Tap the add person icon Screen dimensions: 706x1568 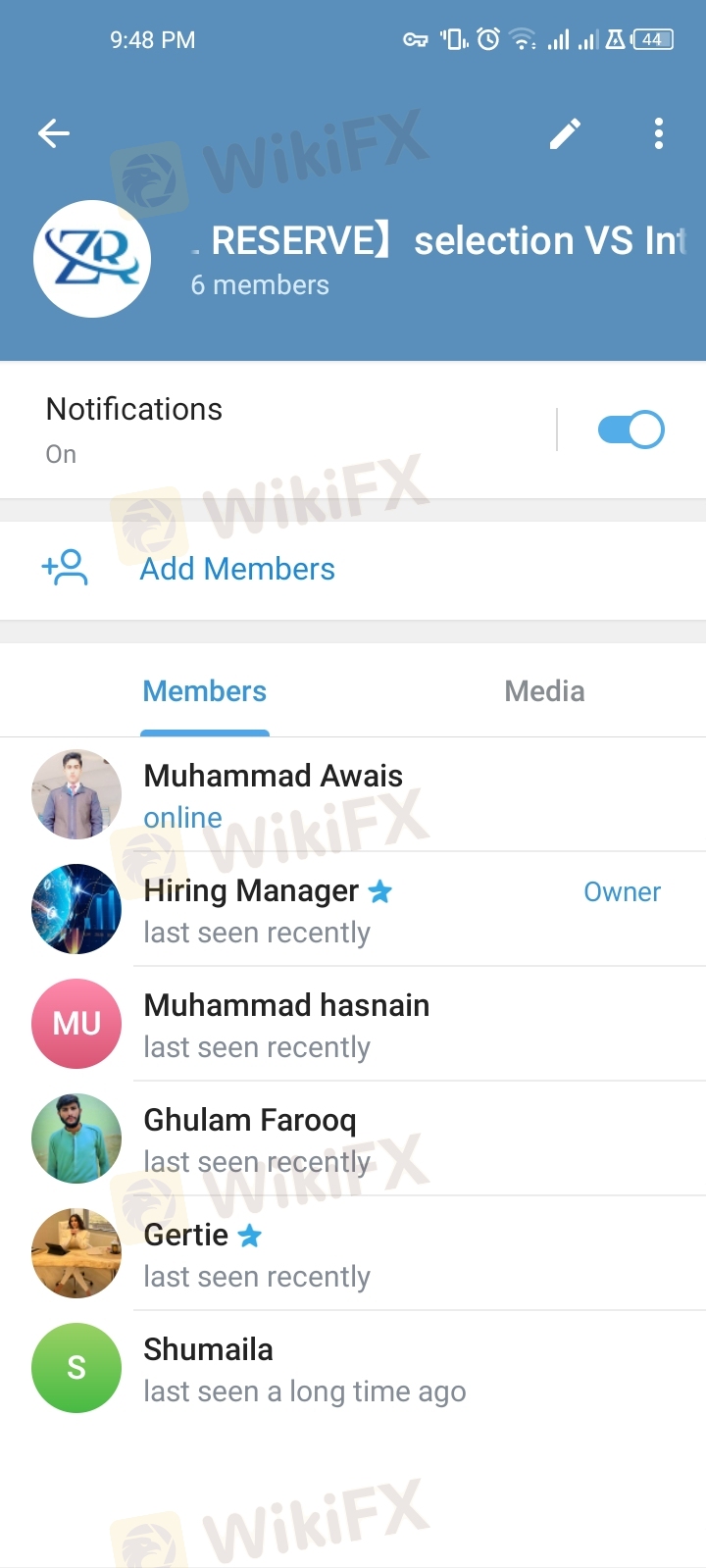point(65,568)
